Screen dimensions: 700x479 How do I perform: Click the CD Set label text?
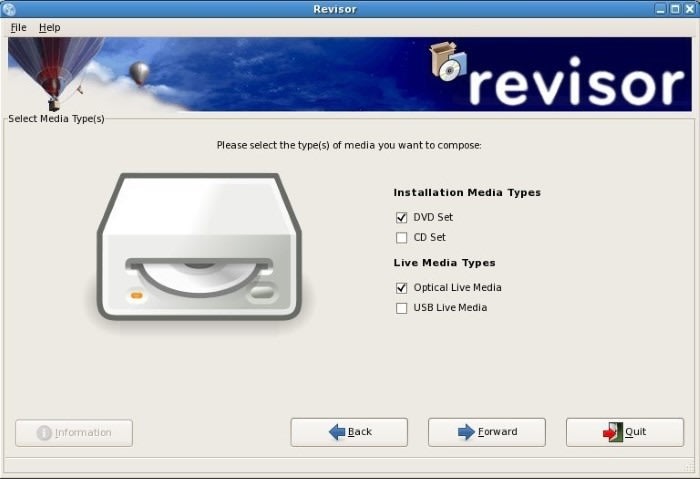click(x=429, y=237)
